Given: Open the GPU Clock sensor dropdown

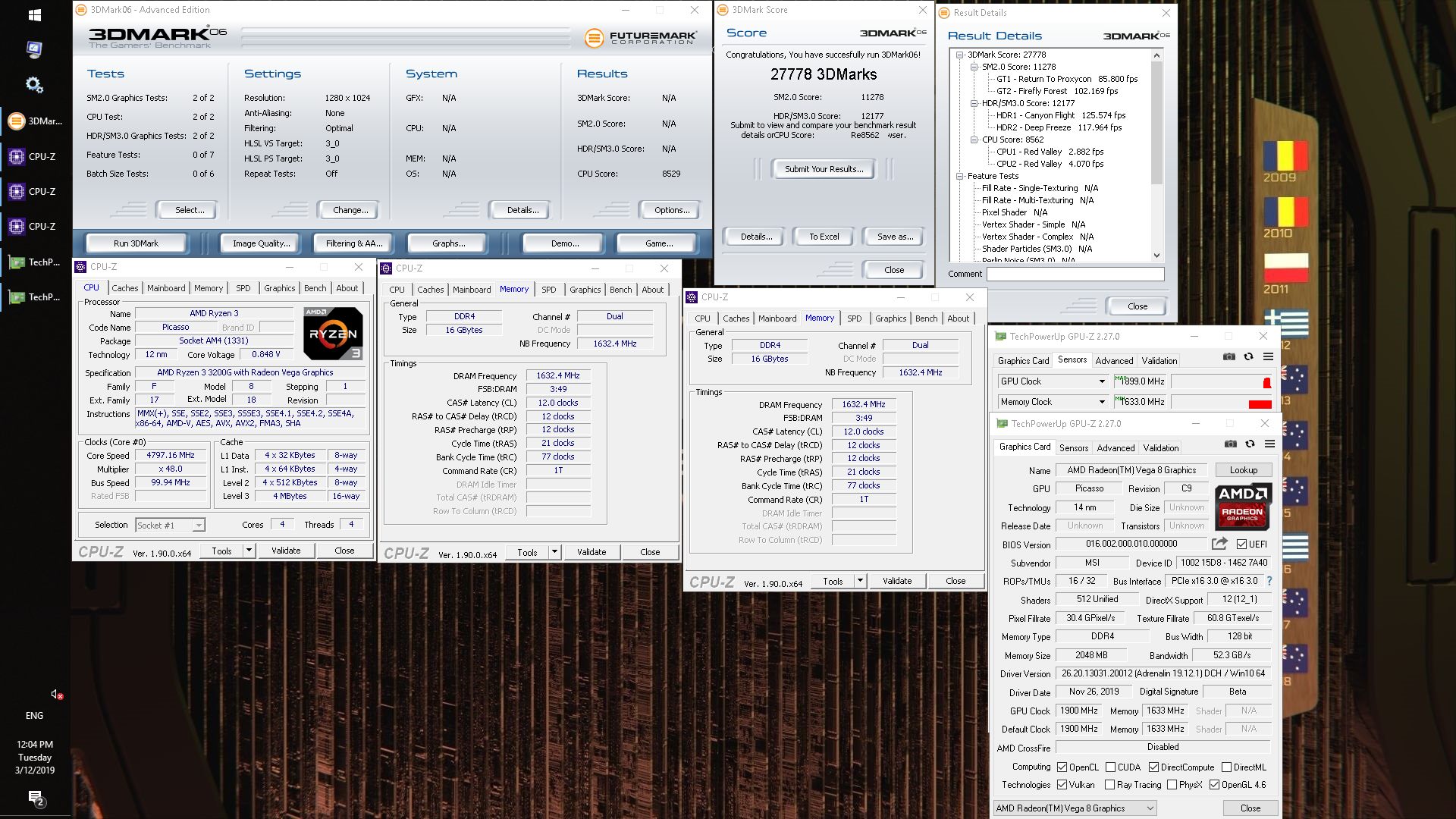Looking at the screenshot, I should 1053,381.
